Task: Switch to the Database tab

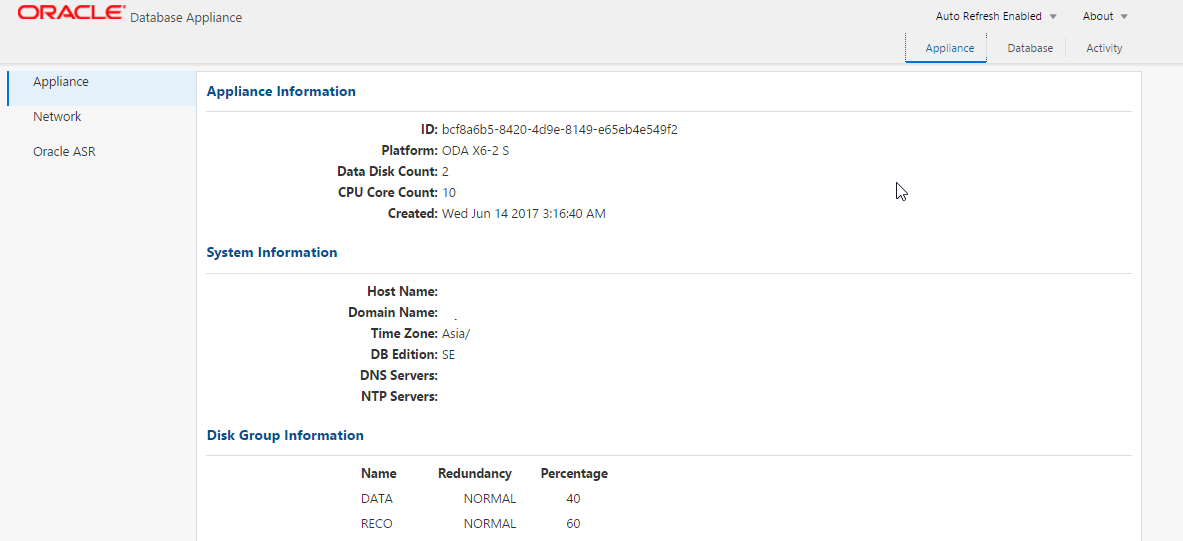Action: [x=1030, y=48]
